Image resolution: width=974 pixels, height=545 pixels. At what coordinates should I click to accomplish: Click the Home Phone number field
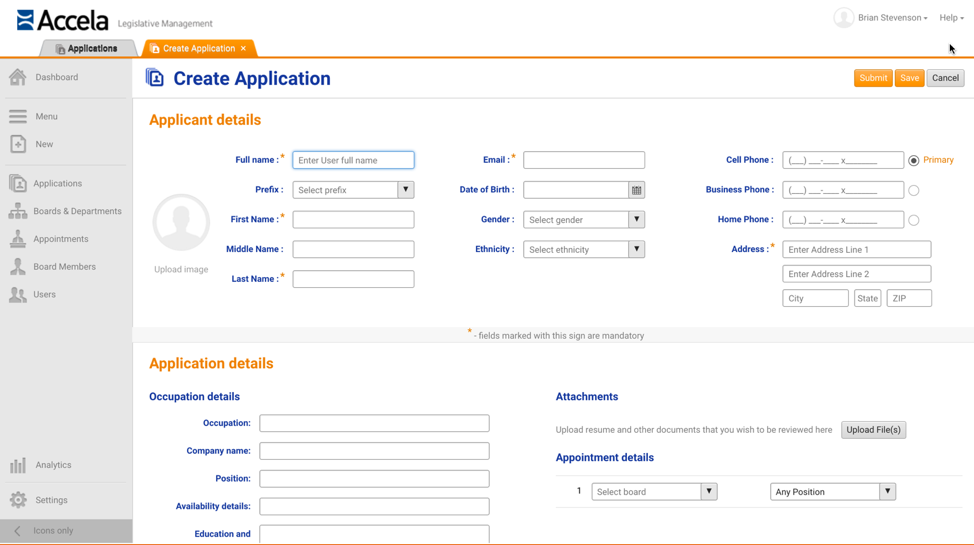point(843,220)
